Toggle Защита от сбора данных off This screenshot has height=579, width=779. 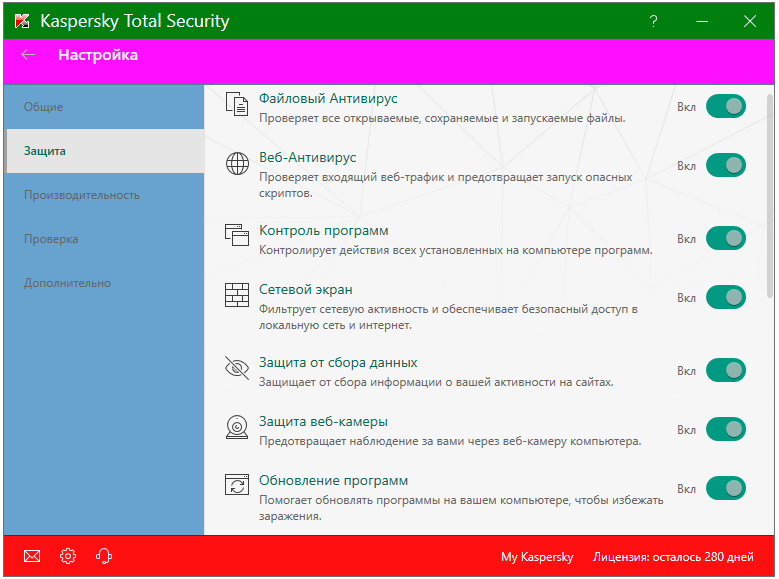coord(725,370)
